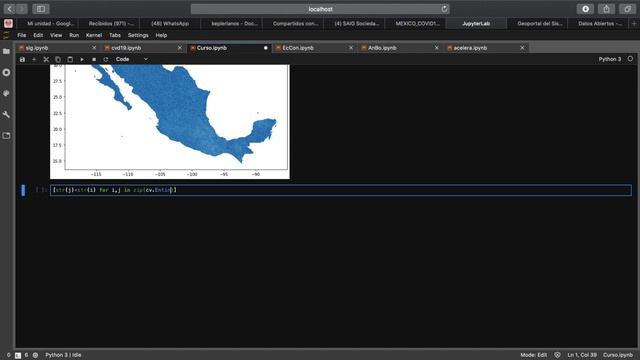Interrupt the kernel with the stop icon
This screenshot has width=640, height=360.
(94, 59)
